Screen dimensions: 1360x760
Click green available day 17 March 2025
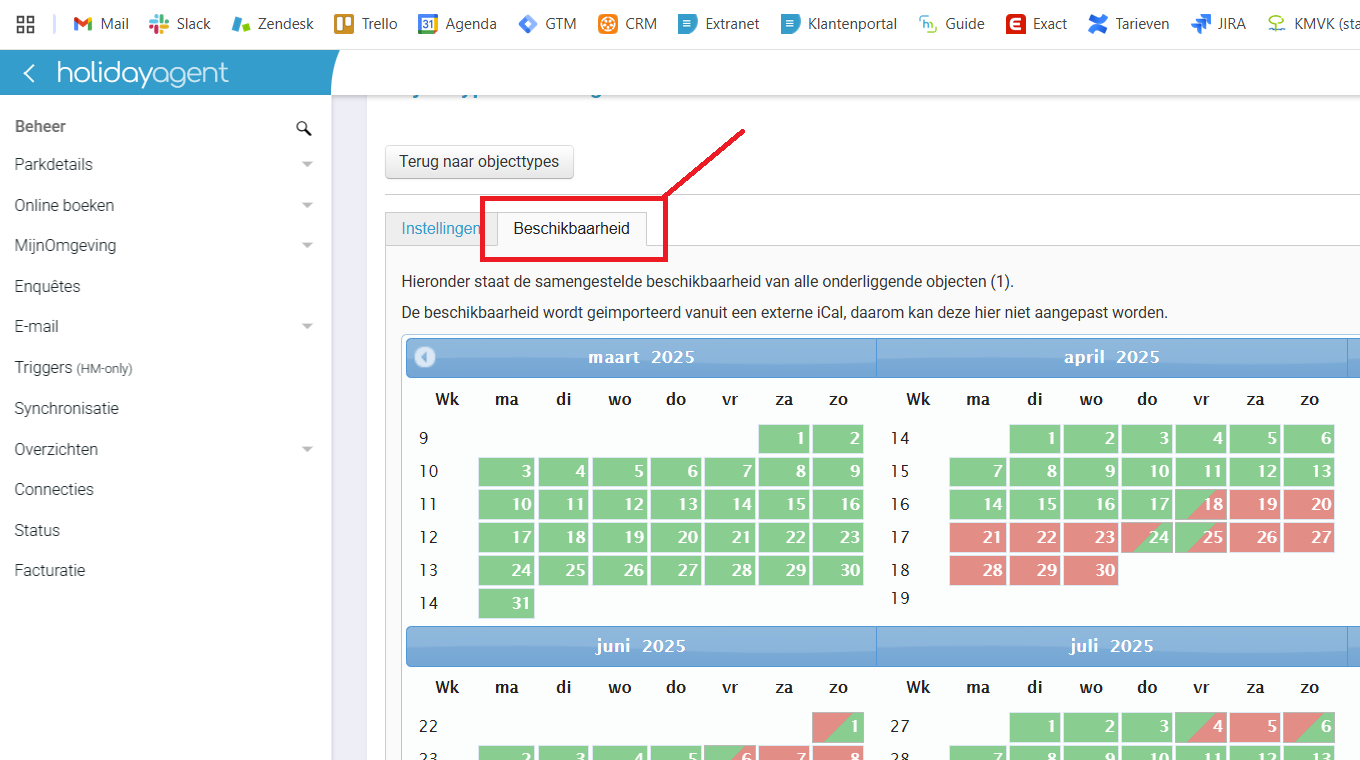(507, 537)
